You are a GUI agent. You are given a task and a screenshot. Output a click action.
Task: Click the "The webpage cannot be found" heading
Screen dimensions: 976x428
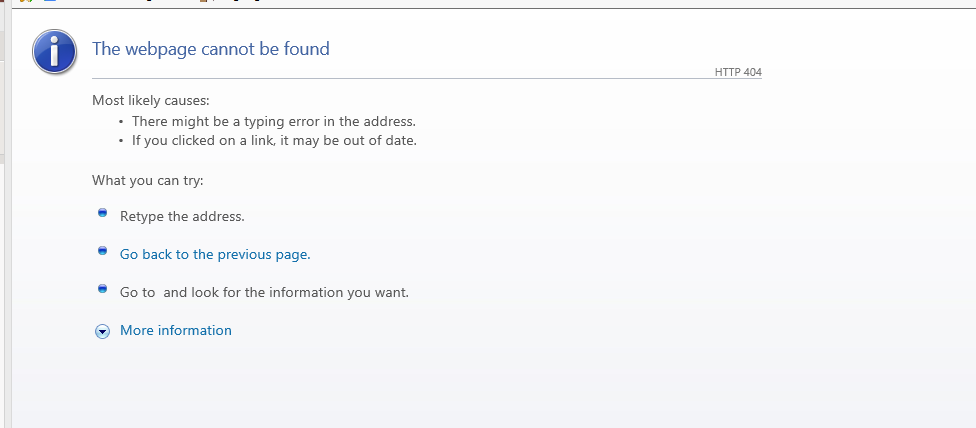point(211,48)
